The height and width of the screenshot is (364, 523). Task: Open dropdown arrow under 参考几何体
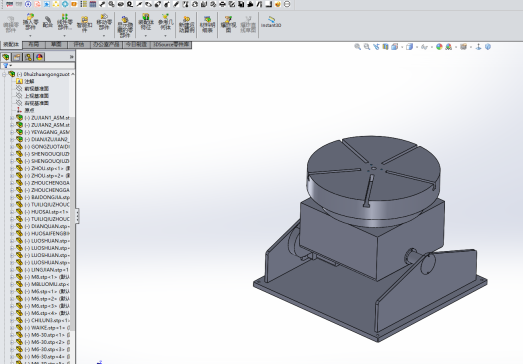(165, 36)
